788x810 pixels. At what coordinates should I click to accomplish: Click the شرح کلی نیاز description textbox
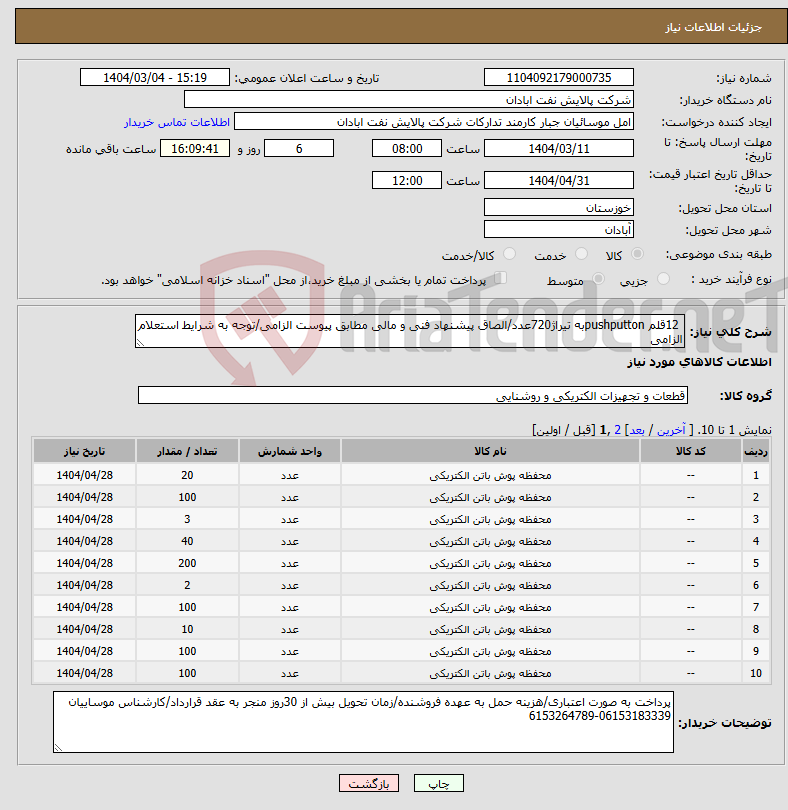tap(410, 331)
